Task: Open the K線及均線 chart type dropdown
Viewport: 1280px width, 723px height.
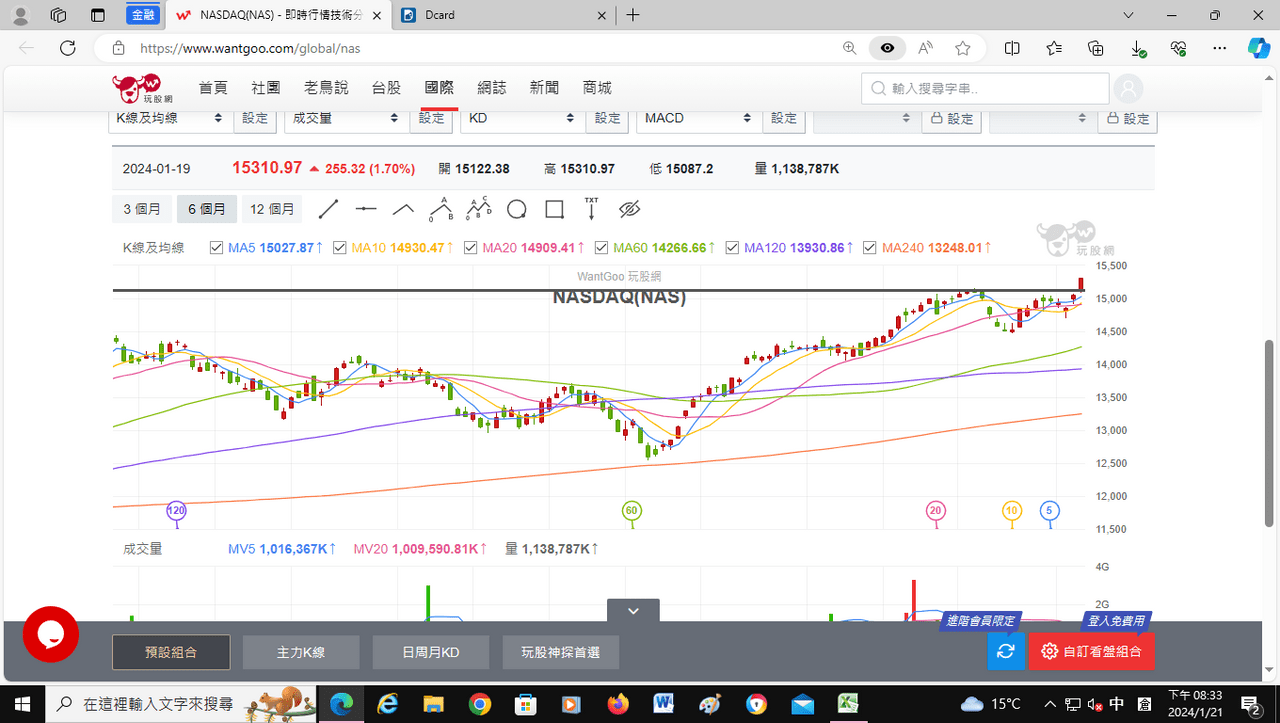Action: click(x=170, y=118)
